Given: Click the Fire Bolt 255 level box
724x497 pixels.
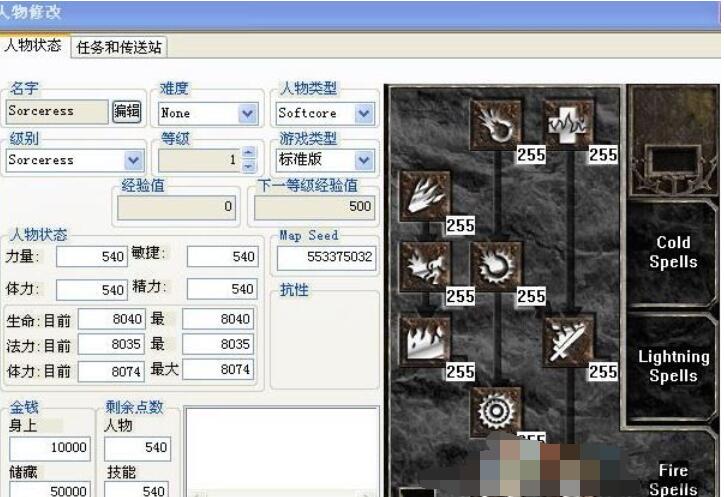Looking at the screenshot, I should pyautogui.click(x=531, y=155).
